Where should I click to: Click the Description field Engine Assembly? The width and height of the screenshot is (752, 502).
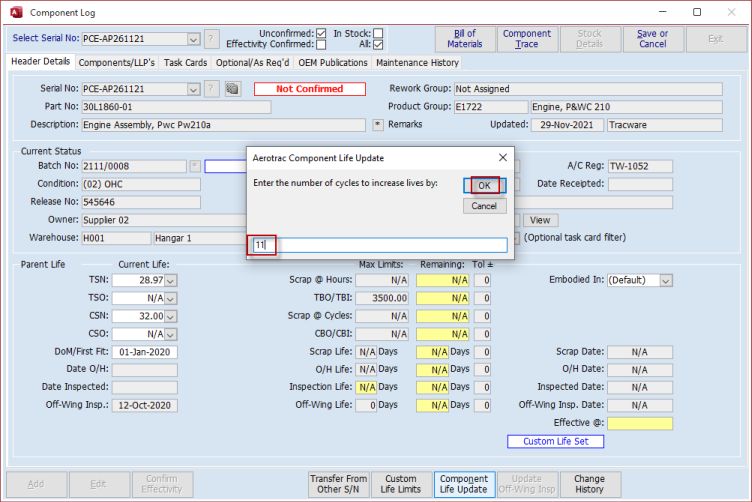coord(223,125)
